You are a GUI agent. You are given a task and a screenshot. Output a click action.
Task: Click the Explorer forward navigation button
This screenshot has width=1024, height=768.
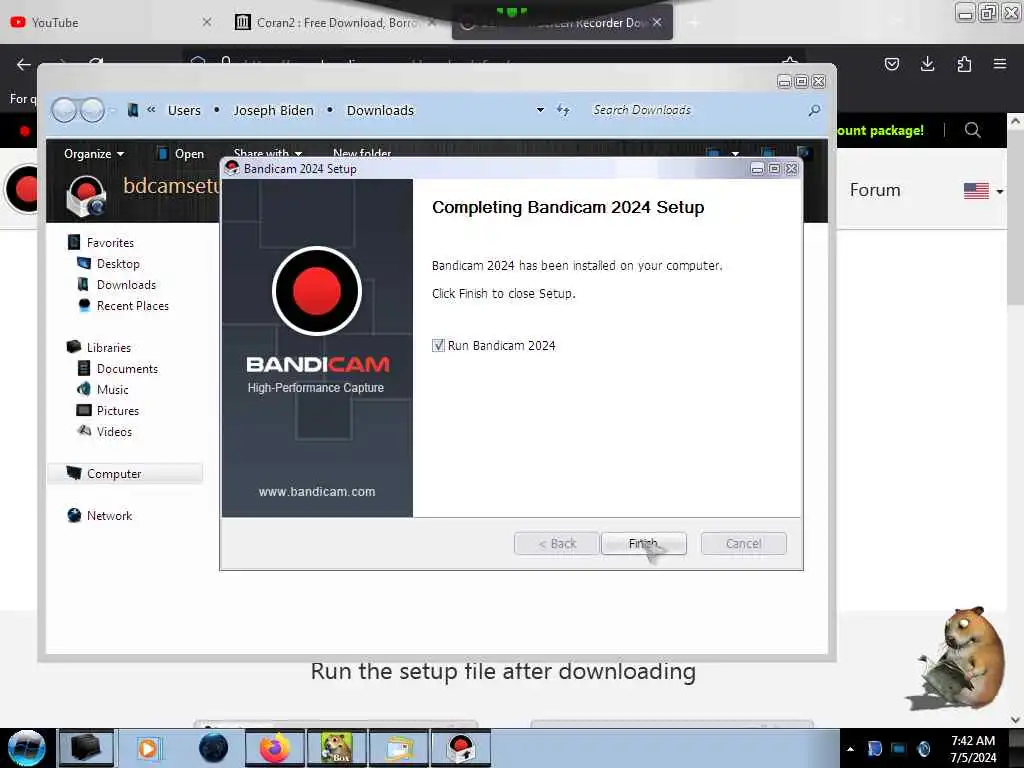pos(92,110)
